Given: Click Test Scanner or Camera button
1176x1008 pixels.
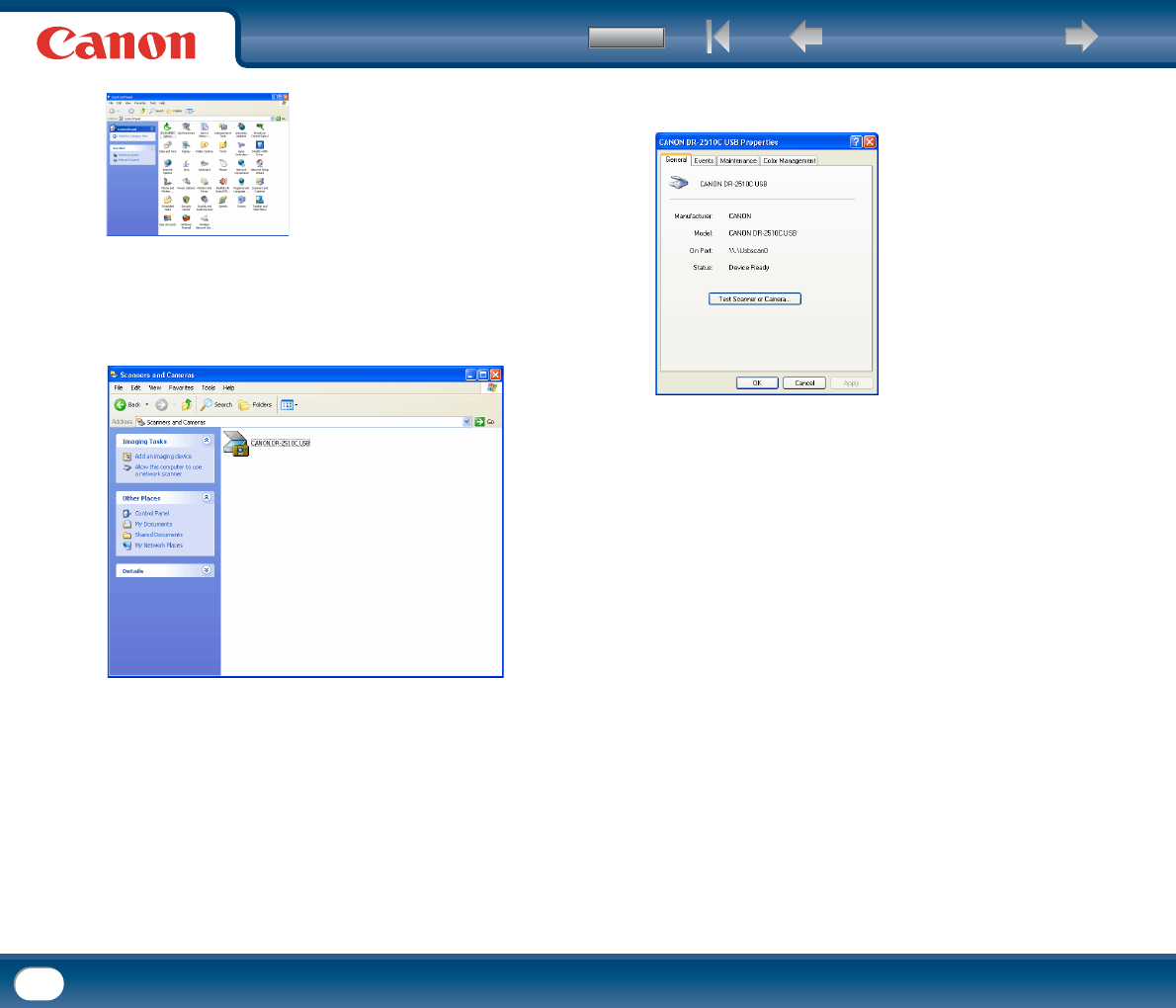Looking at the screenshot, I should pyautogui.click(x=754, y=298).
